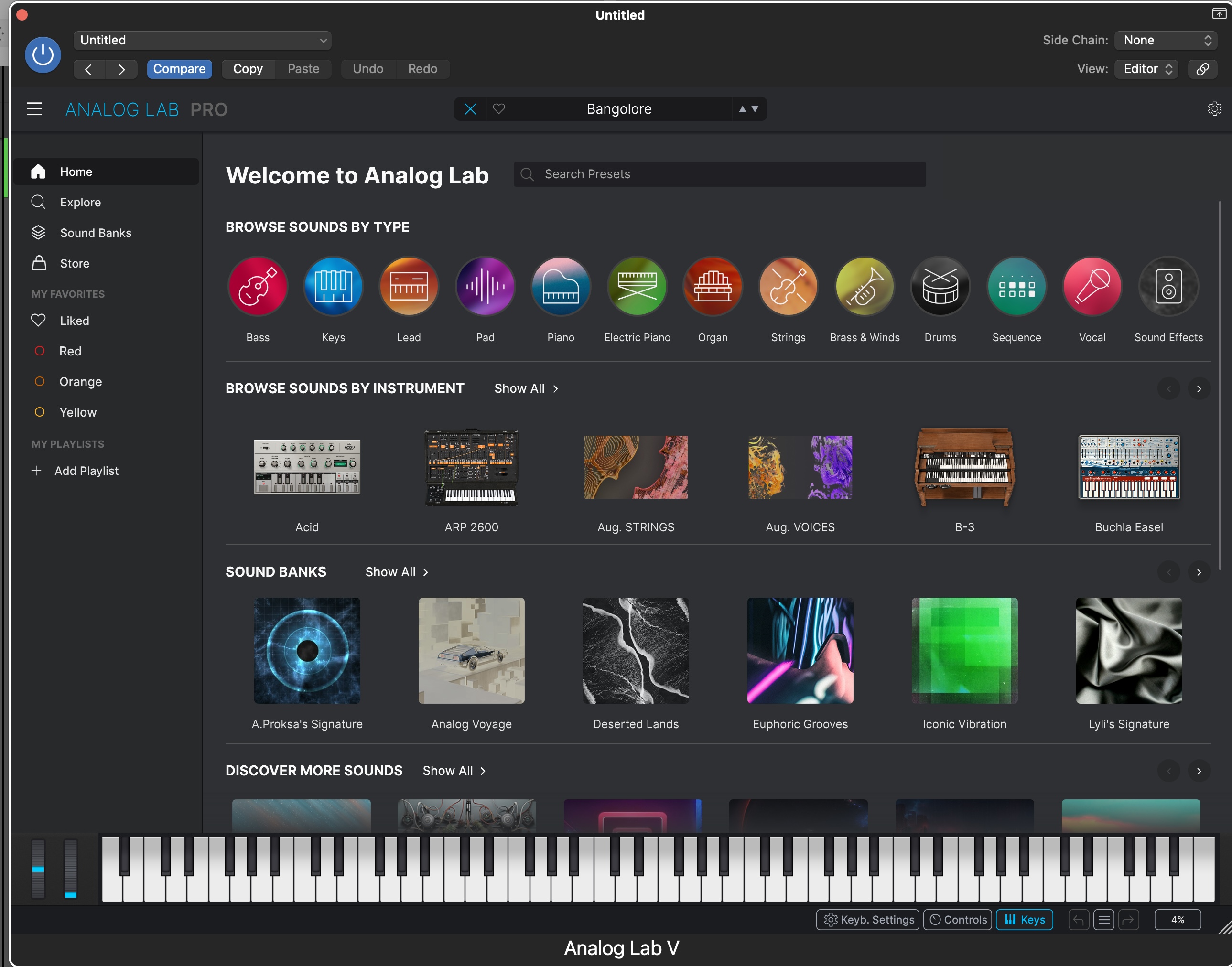This screenshot has height=967, width=1232.
Task: Open Yellow color favorites
Action: click(x=106, y=412)
